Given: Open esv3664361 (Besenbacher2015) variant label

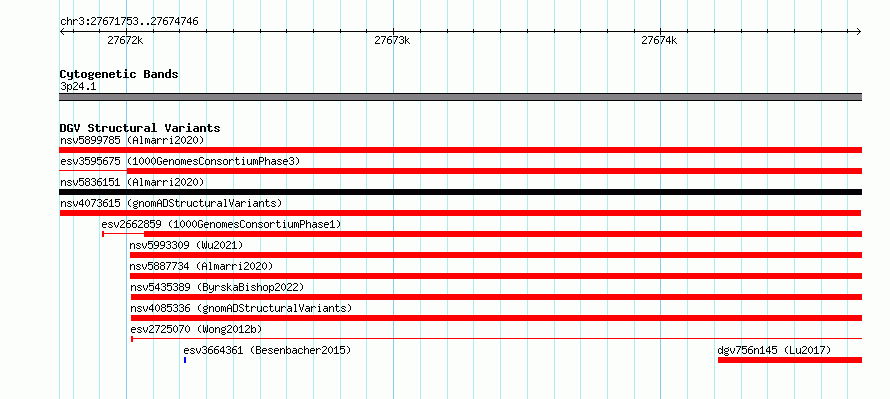Looking at the screenshot, I should 267,350.
